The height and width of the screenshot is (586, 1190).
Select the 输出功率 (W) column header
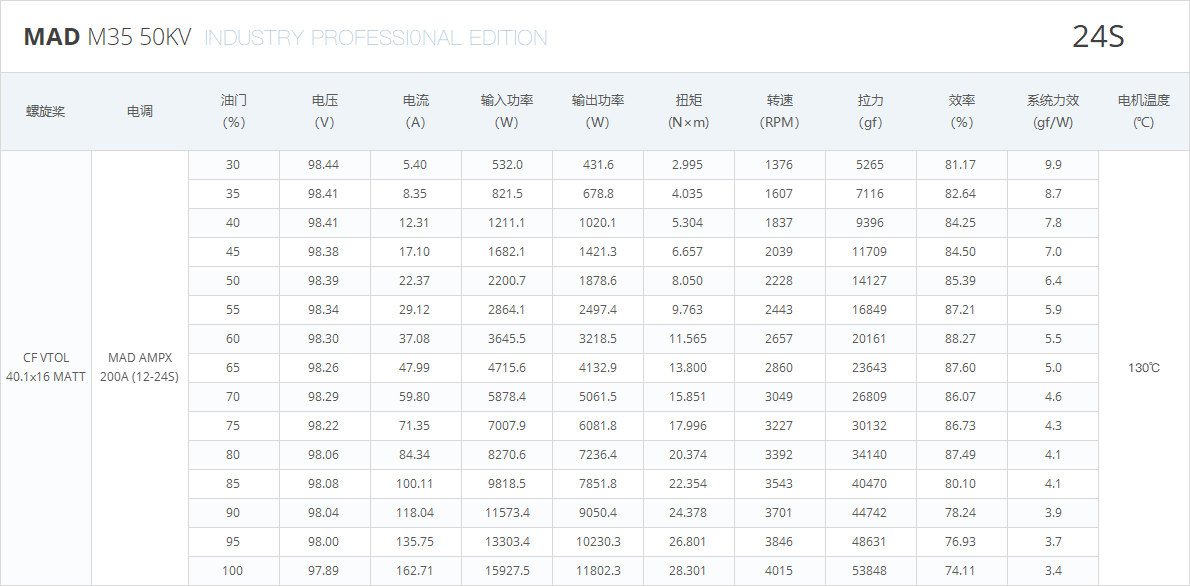(598, 112)
